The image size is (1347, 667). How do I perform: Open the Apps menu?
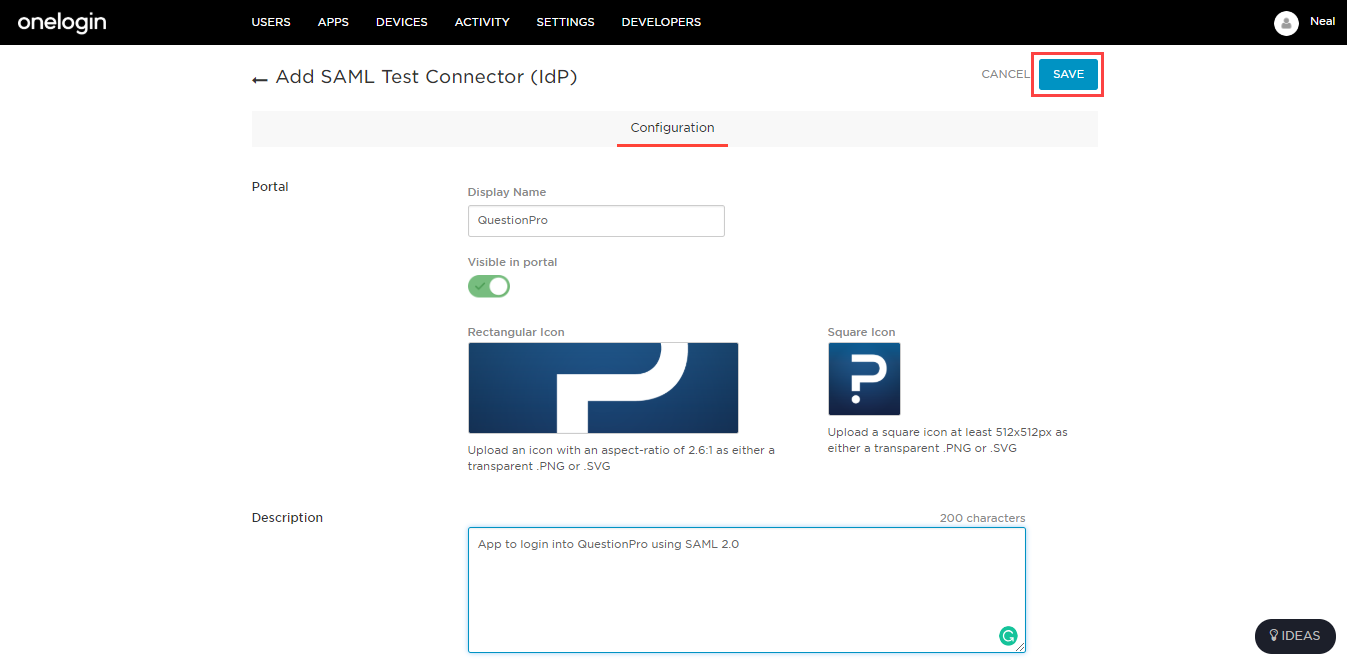tap(333, 22)
